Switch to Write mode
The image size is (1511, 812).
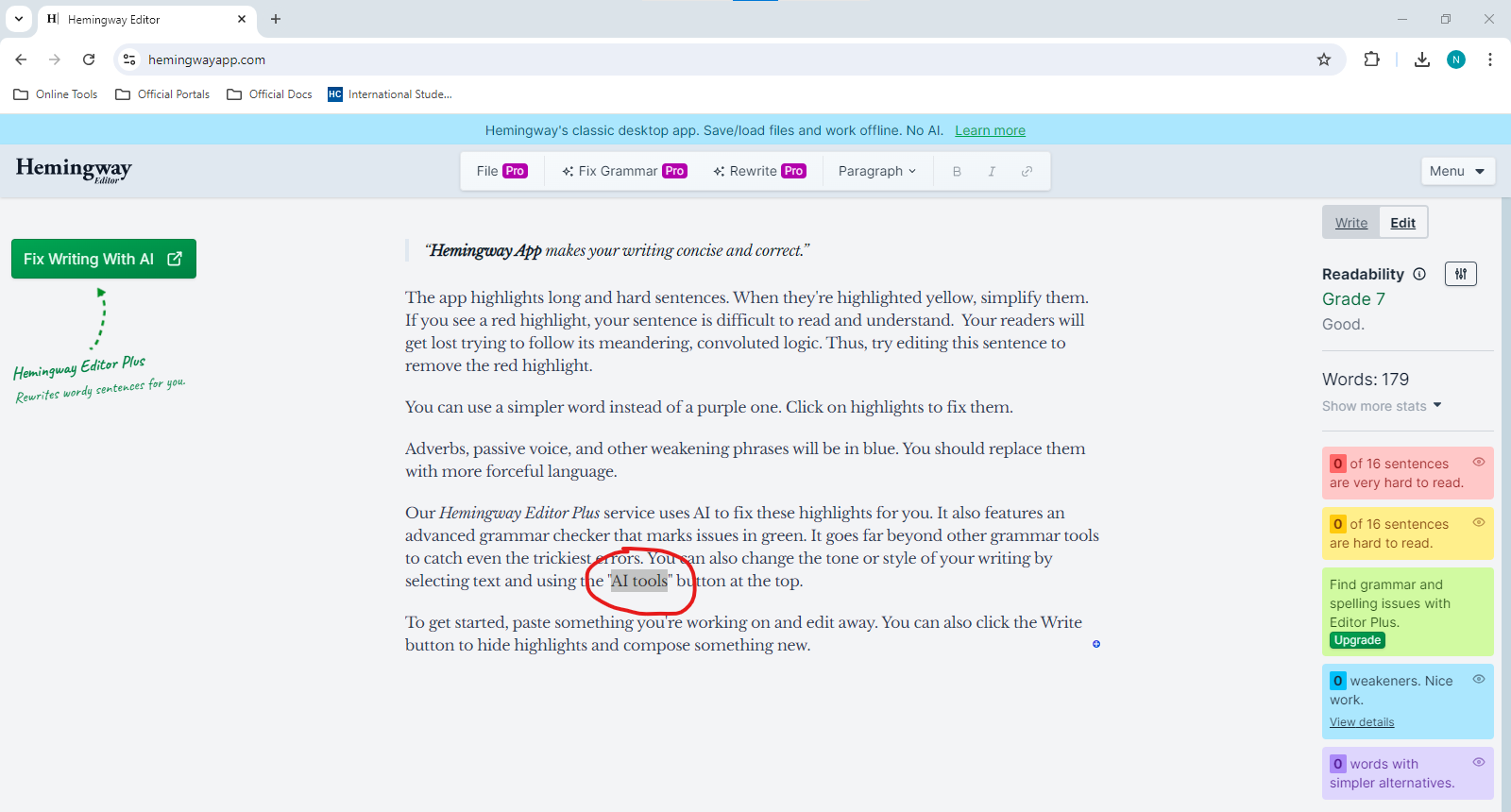[x=1351, y=223]
